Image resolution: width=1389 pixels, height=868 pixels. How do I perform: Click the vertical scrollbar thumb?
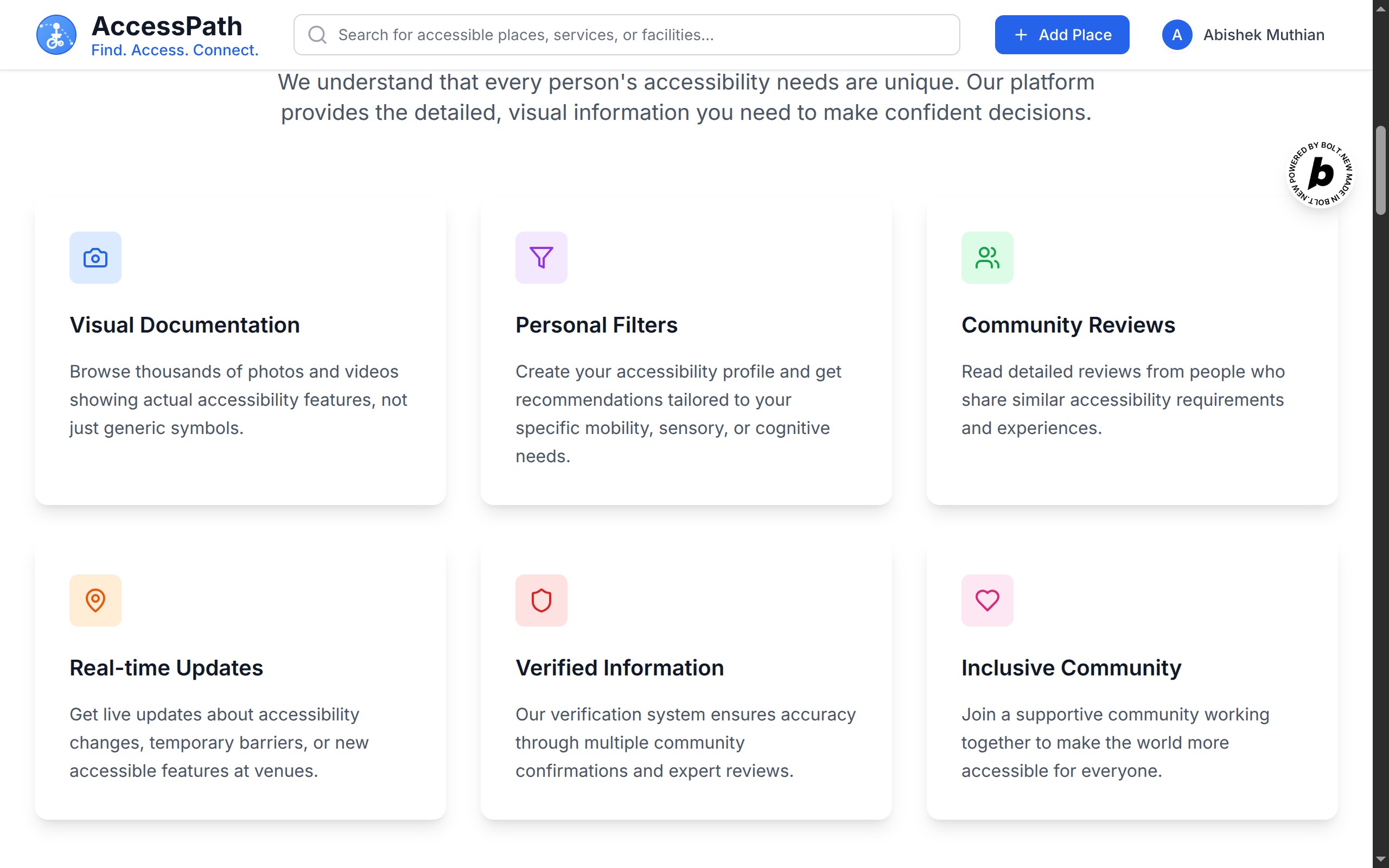(x=1380, y=170)
